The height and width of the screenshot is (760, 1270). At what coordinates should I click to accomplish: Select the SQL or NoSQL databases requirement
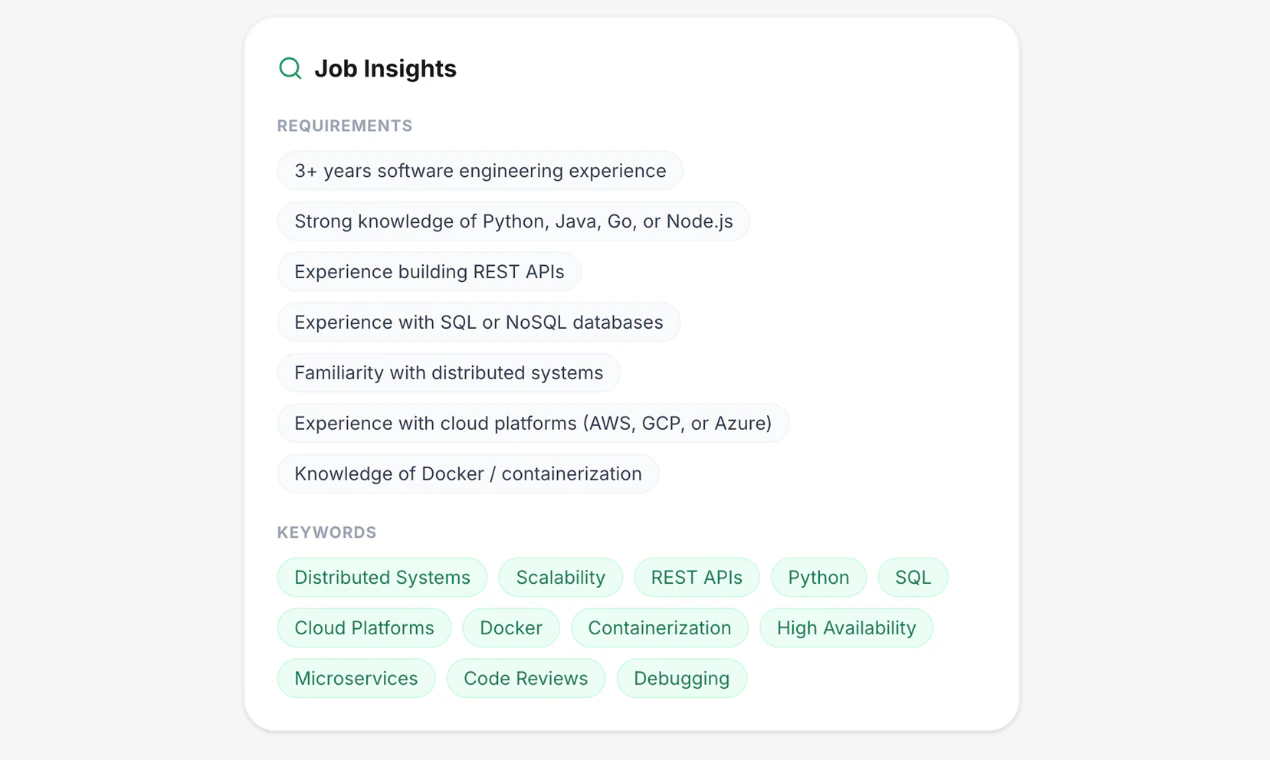(478, 322)
